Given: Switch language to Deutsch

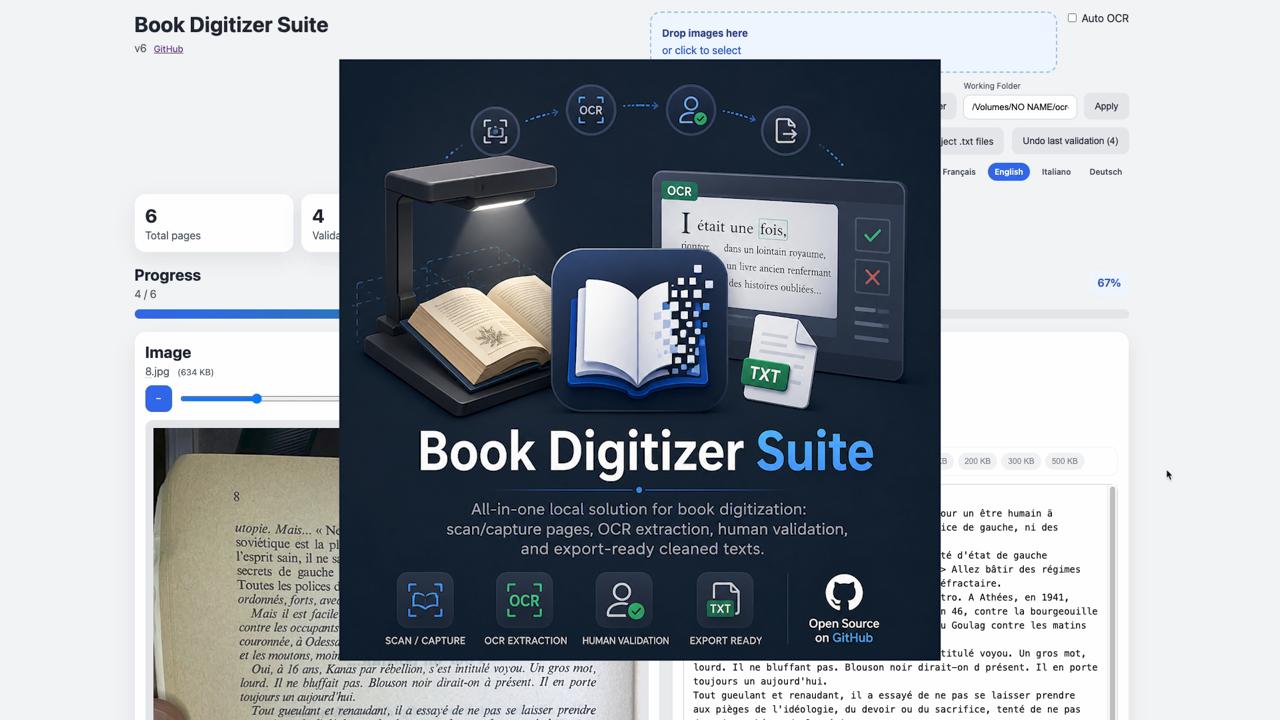Looking at the screenshot, I should pyautogui.click(x=1105, y=172).
